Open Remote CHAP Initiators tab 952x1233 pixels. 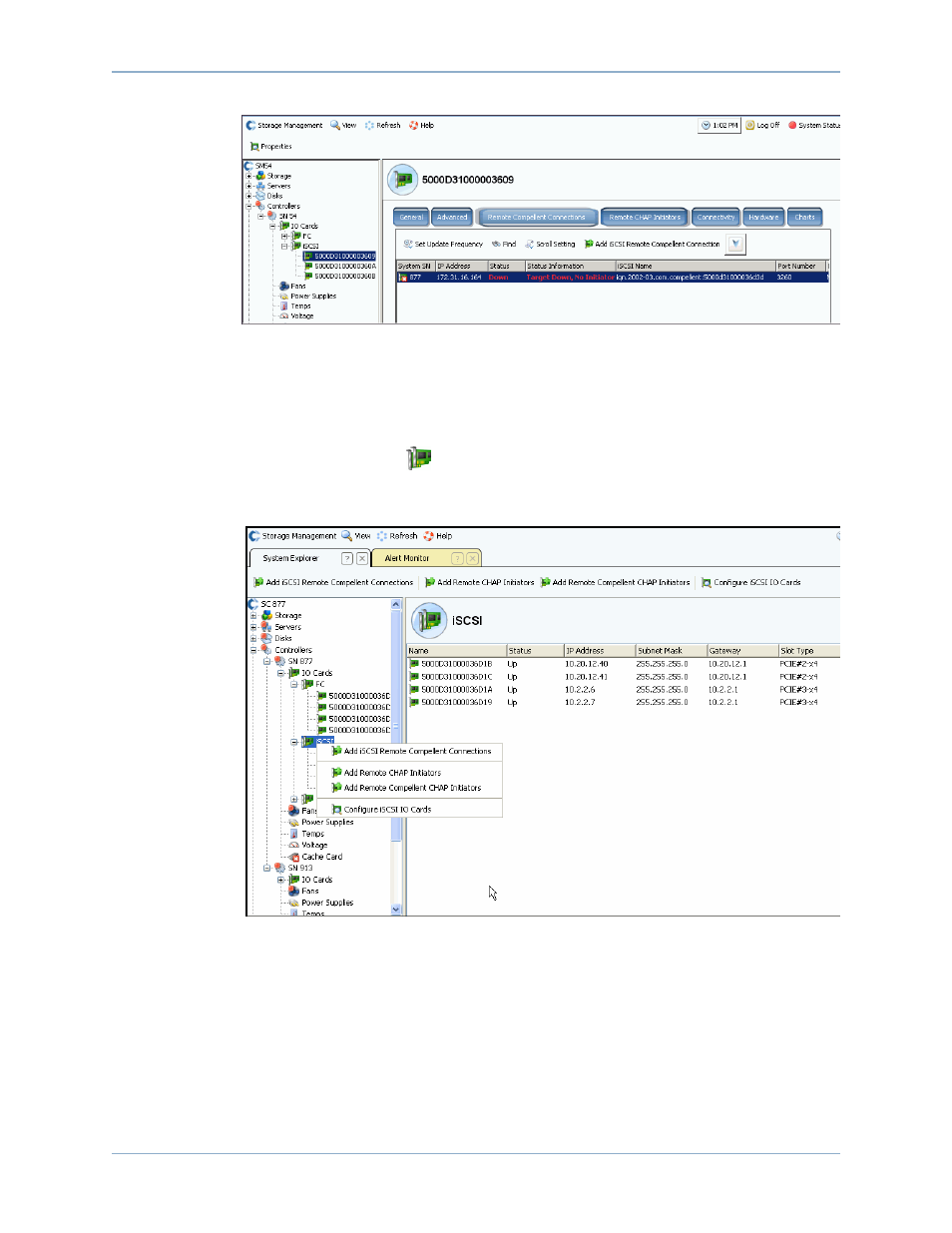click(x=645, y=217)
